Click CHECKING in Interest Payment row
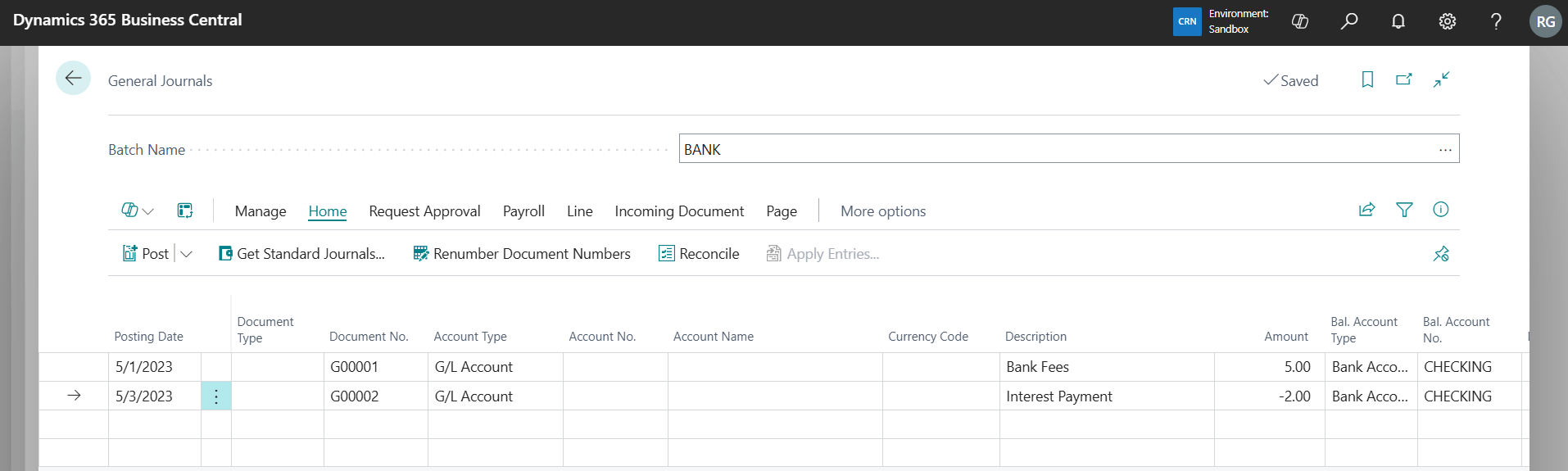The width and height of the screenshot is (1568, 471). (x=1470, y=396)
